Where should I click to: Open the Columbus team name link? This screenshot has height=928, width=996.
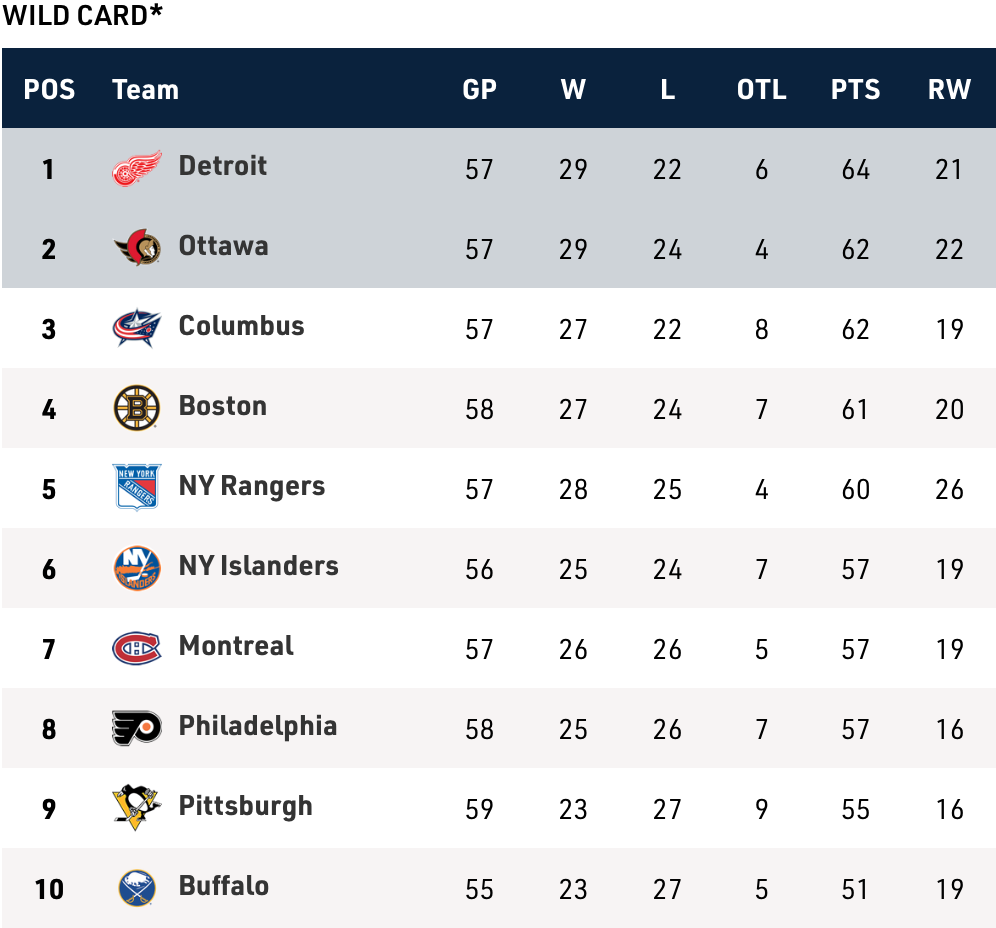tap(241, 325)
